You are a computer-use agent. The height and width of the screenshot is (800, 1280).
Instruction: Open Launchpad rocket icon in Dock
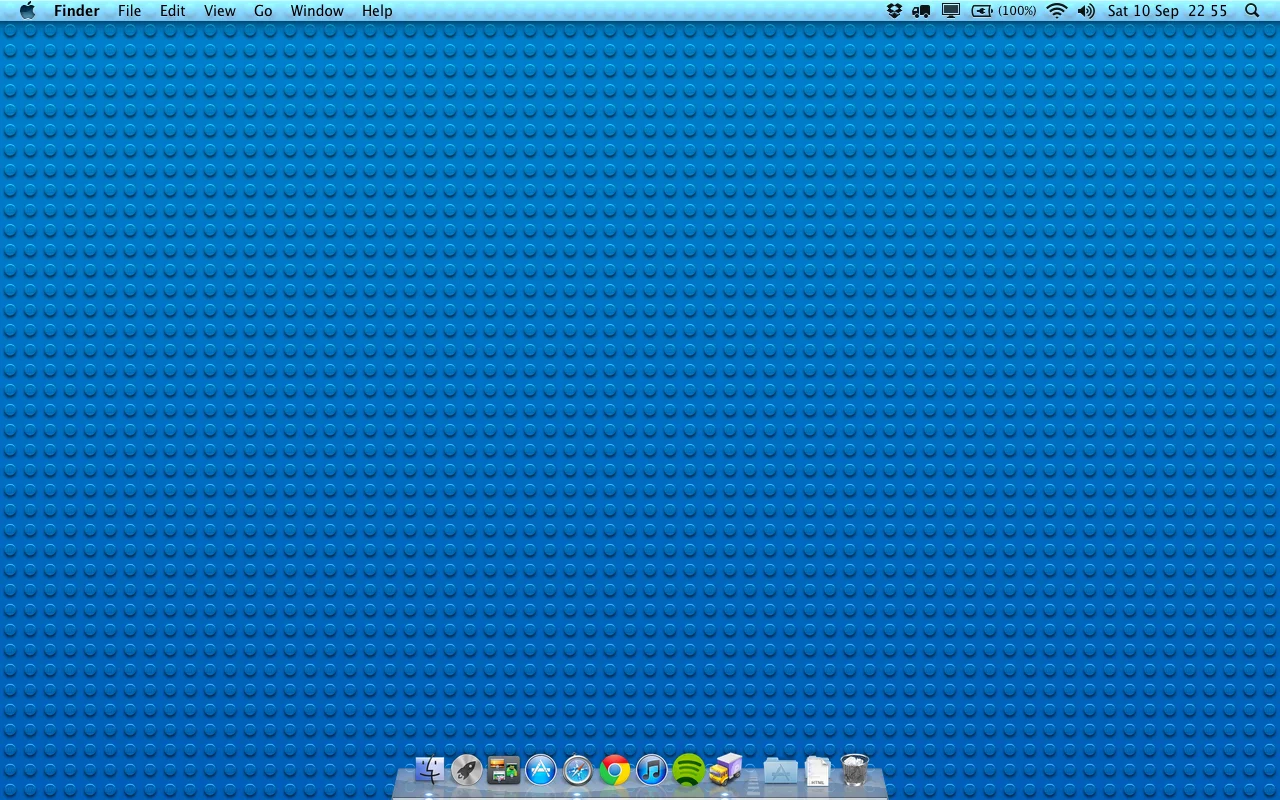click(x=467, y=770)
